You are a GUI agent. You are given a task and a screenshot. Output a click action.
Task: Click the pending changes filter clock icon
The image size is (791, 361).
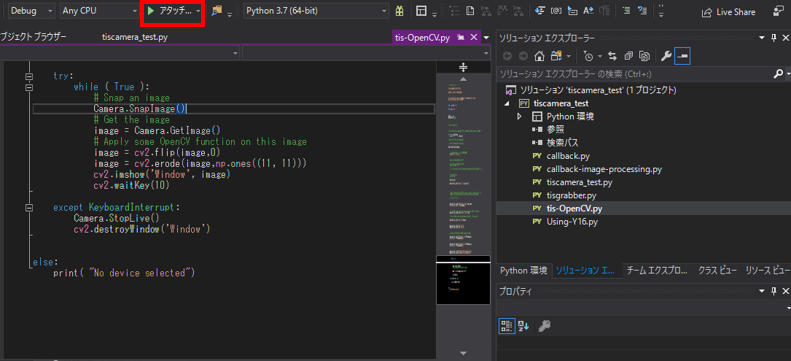588,56
